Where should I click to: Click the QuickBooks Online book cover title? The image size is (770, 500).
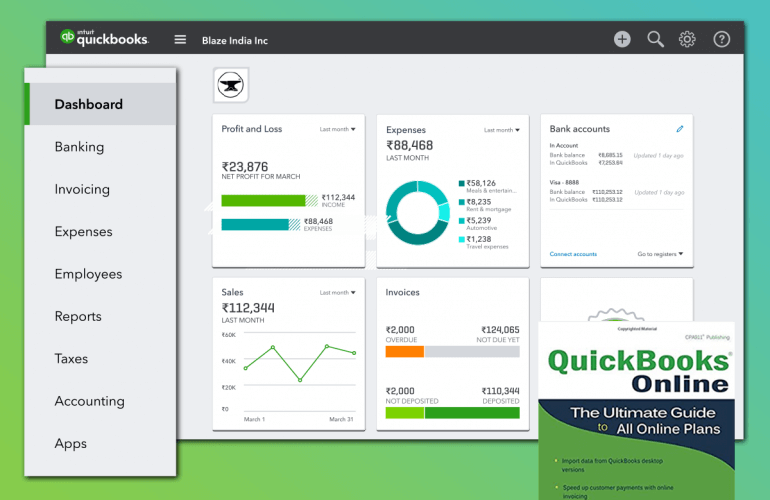coord(639,371)
